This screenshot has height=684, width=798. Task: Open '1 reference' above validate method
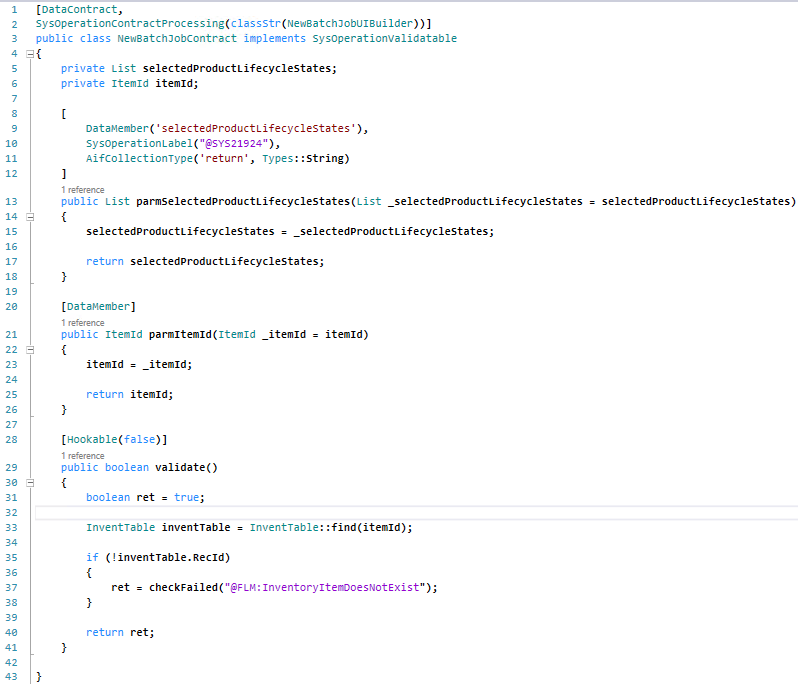pyautogui.click(x=82, y=455)
